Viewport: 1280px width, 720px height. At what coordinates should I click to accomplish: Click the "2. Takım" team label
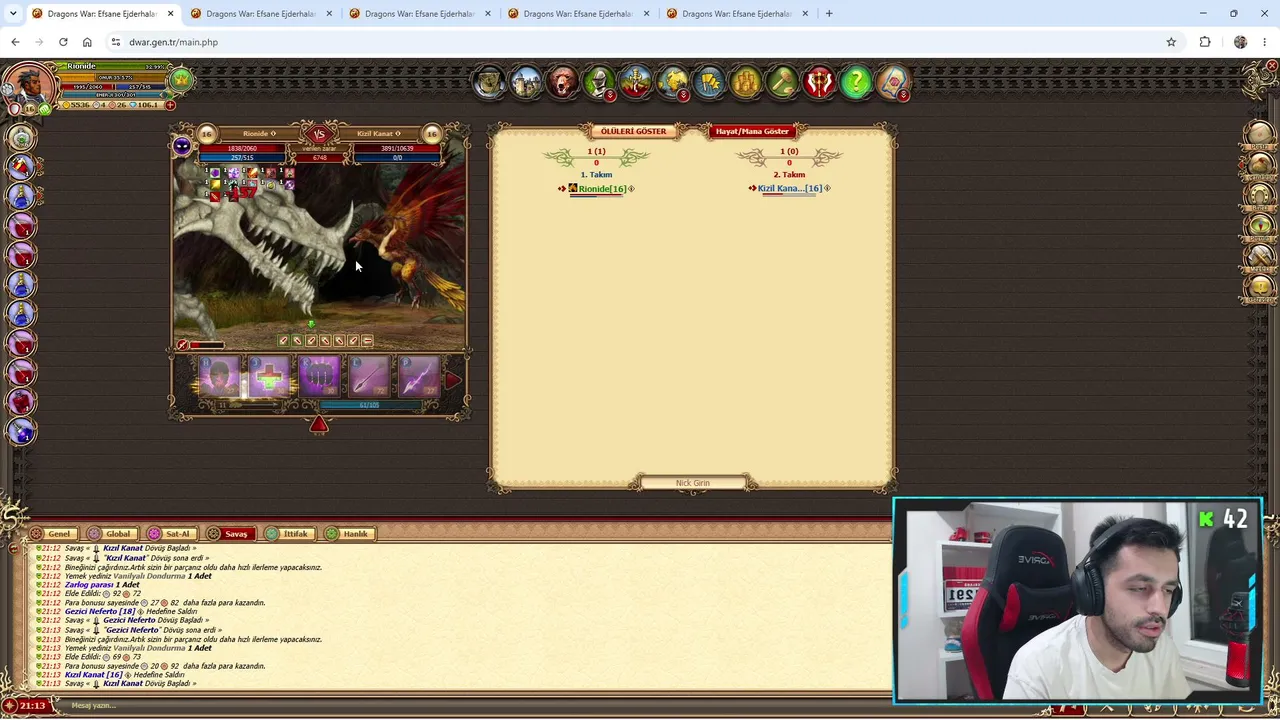[790, 175]
